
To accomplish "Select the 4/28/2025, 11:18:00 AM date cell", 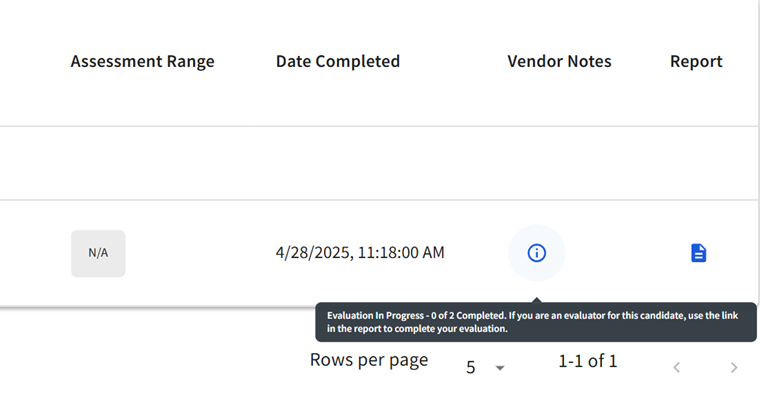I will tap(360, 253).
